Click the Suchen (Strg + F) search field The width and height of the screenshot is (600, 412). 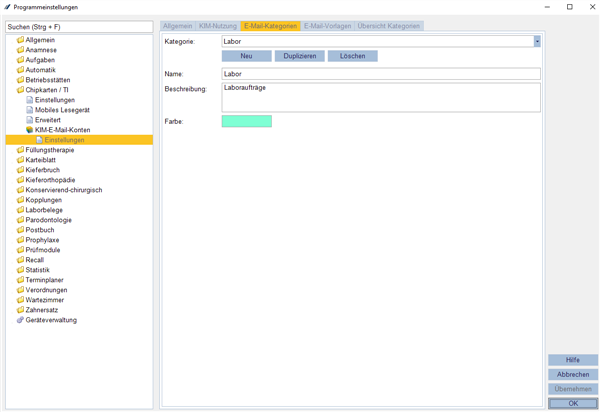pos(79,27)
